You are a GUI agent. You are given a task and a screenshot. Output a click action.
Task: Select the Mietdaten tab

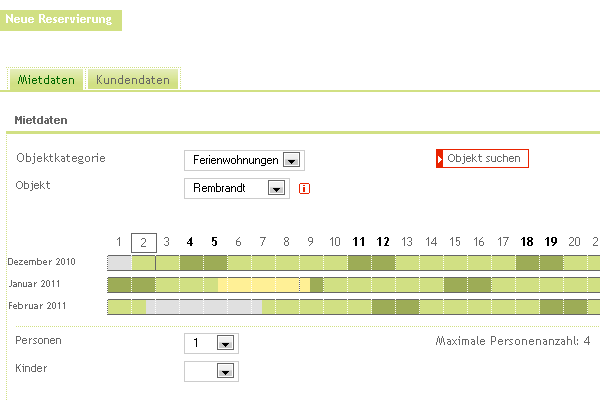click(46, 80)
